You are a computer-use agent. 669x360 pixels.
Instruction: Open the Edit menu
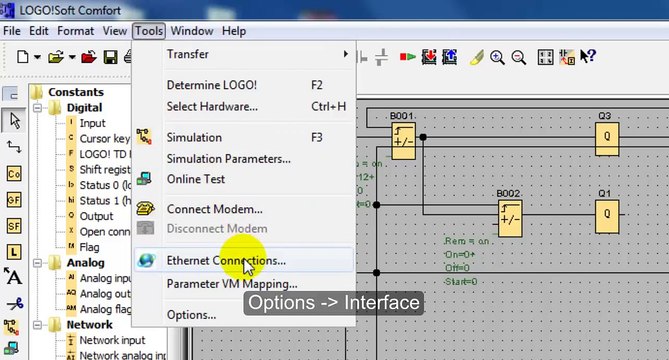(x=38, y=31)
